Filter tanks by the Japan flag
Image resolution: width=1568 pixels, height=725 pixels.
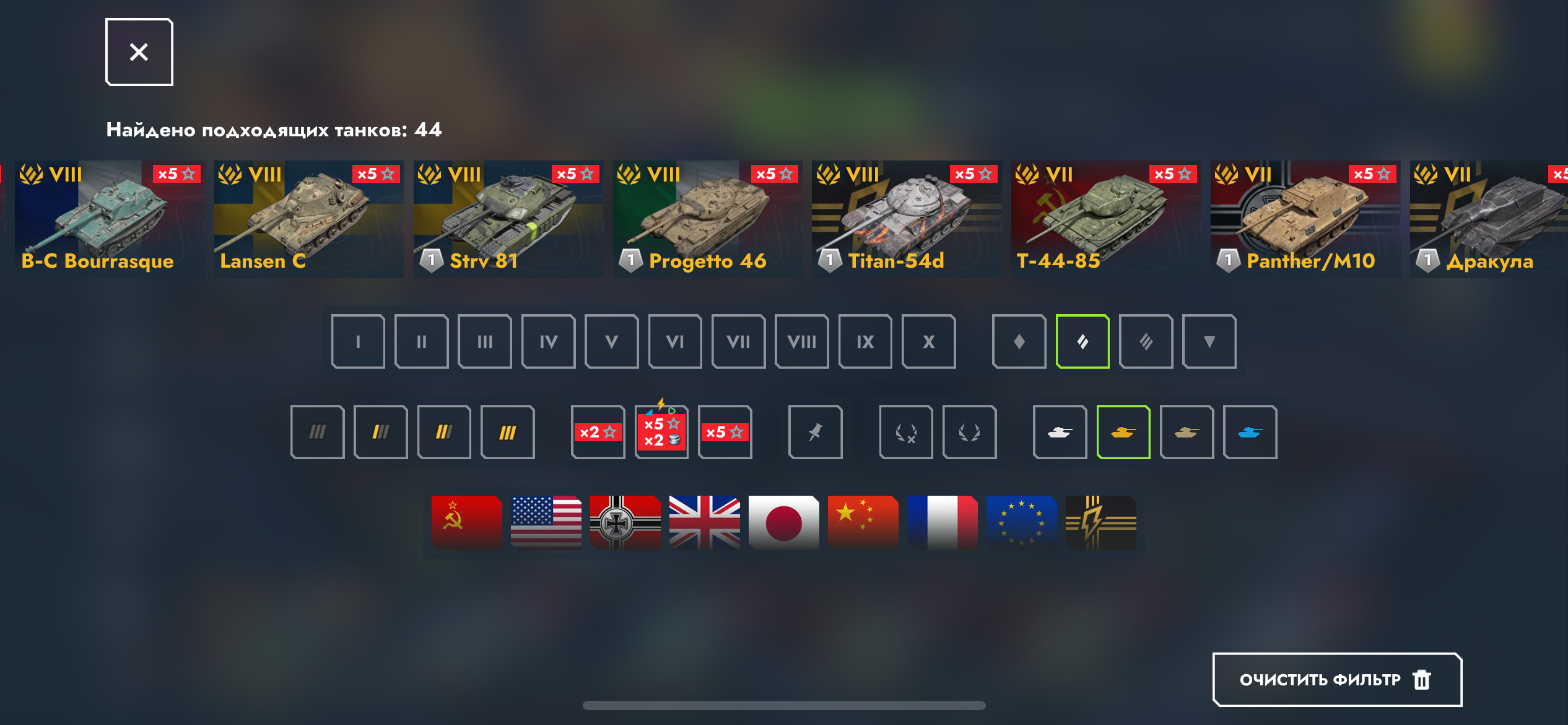784,522
